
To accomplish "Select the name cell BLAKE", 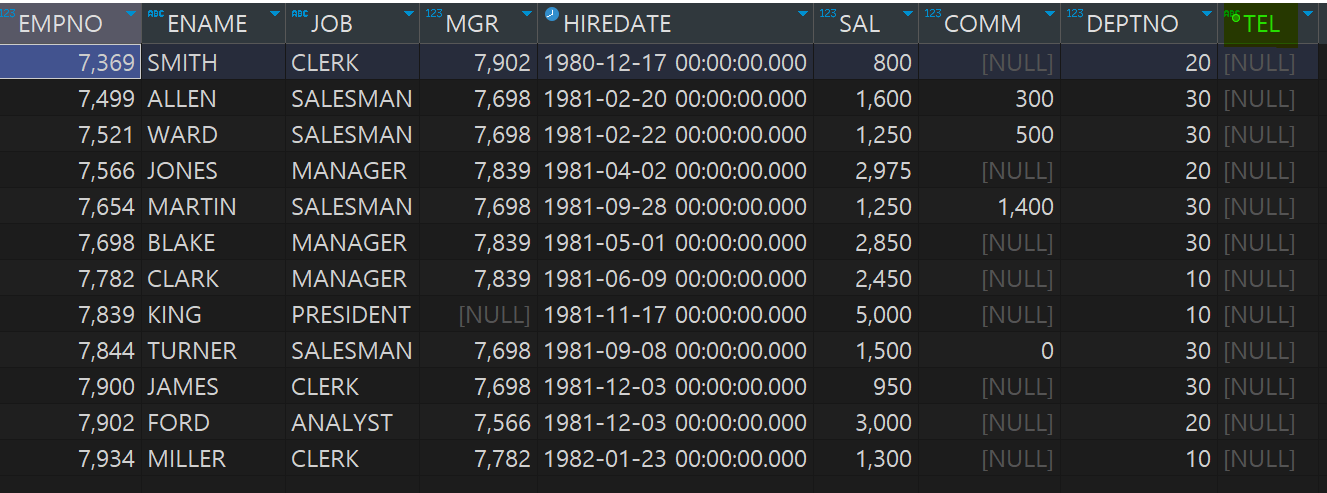I will [214, 243].
